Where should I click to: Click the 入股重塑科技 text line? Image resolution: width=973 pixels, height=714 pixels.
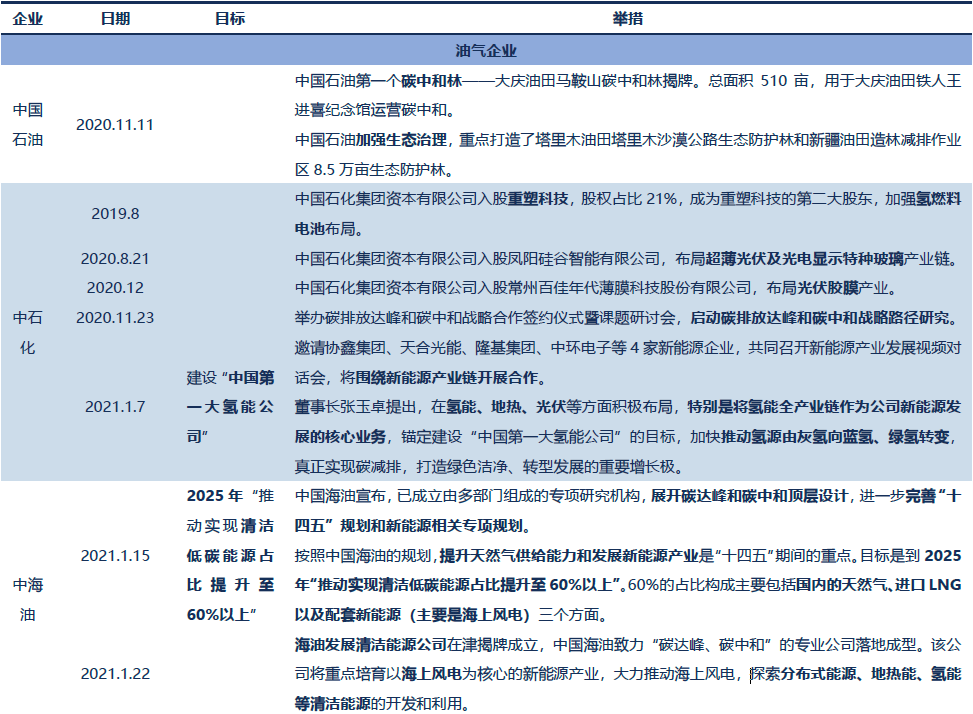[x=628, y=199]
